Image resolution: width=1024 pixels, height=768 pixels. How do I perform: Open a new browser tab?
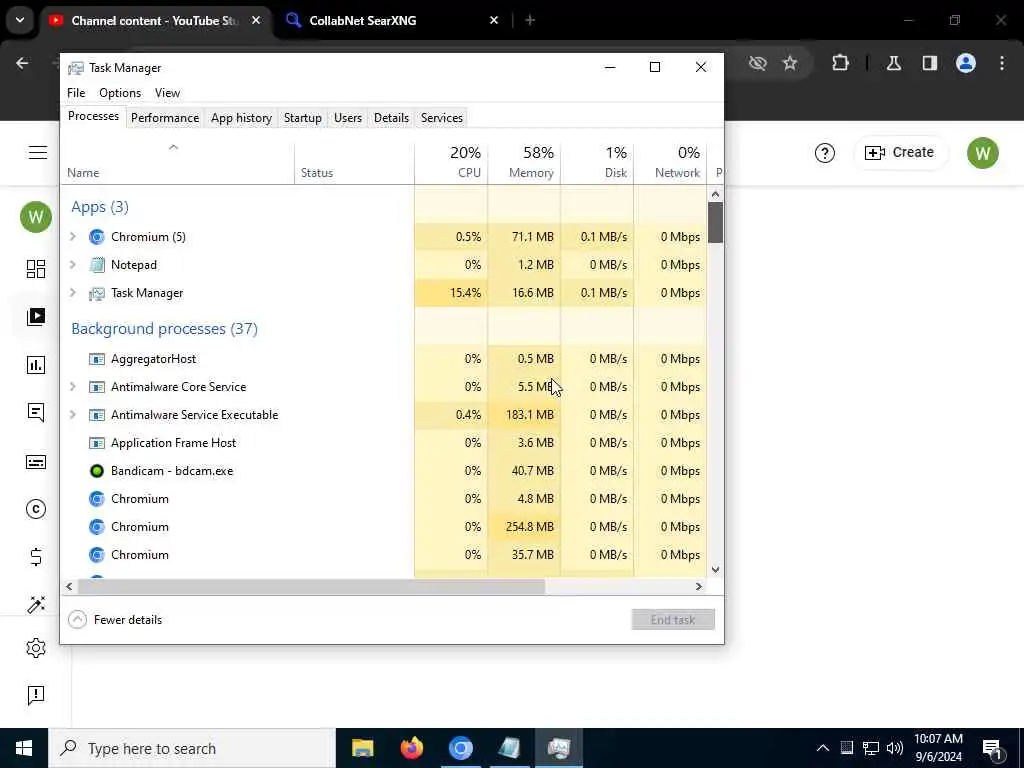(530, 20)
